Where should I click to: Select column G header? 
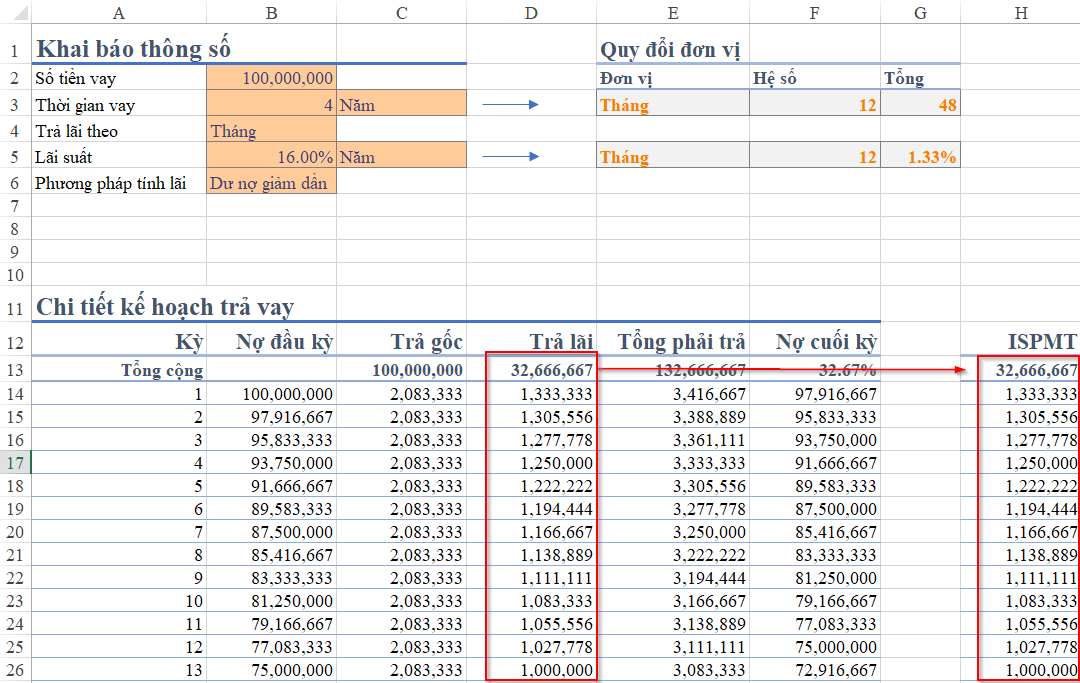(920, 12)
